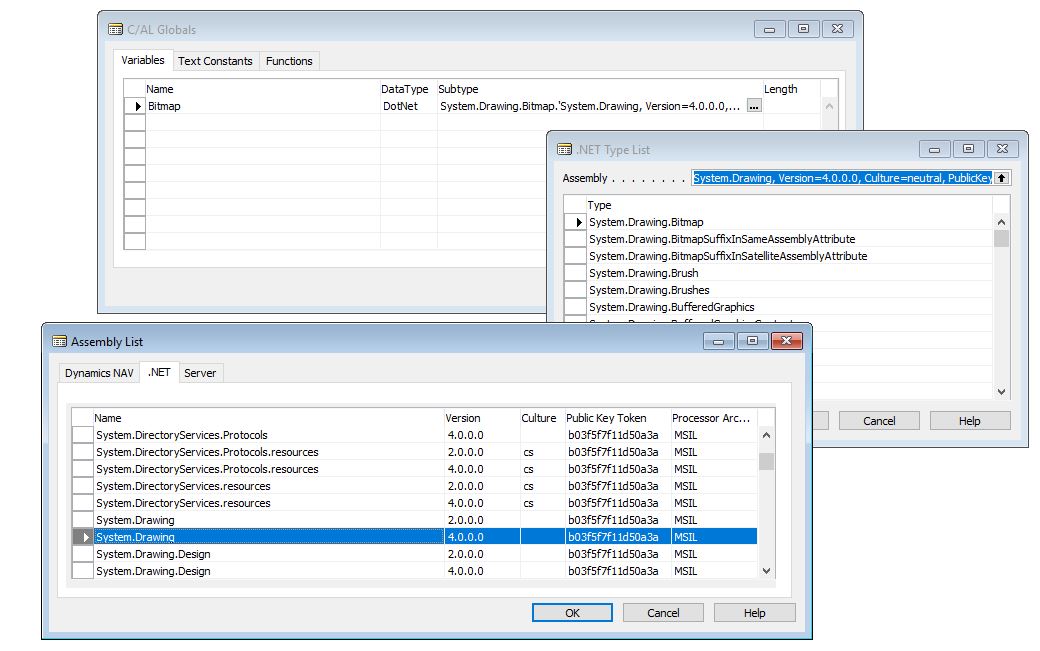This screenshot has width=1040, height=651.
Task: Click the Version column header
Action: pyautogui.click(x=482, y=418)
